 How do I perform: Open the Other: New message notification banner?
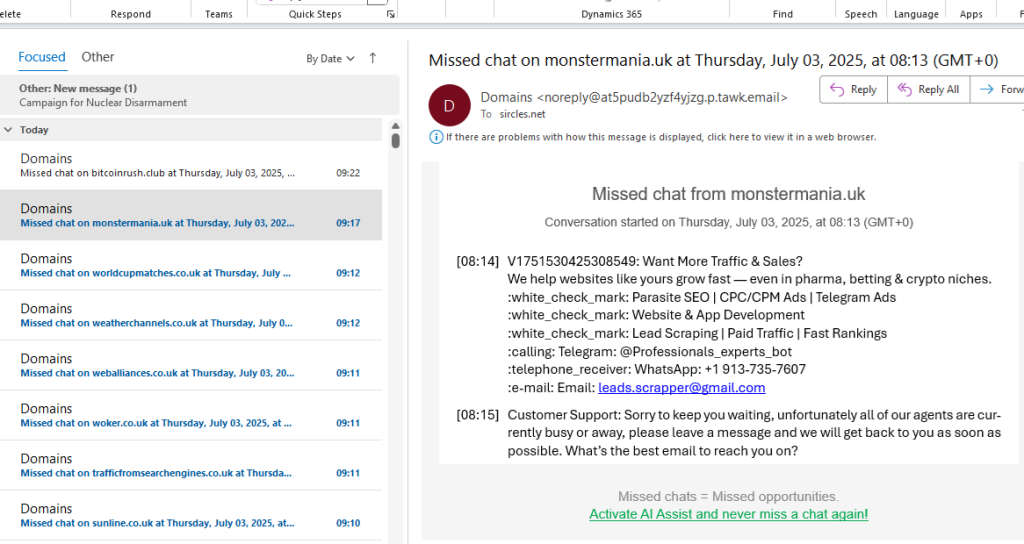(200, 95)
